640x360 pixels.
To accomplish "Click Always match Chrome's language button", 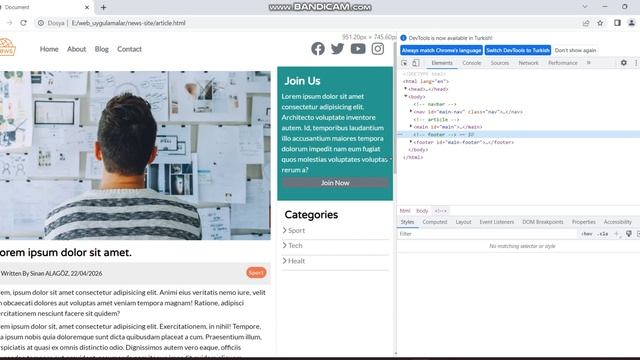I will [x=441, y=50].
